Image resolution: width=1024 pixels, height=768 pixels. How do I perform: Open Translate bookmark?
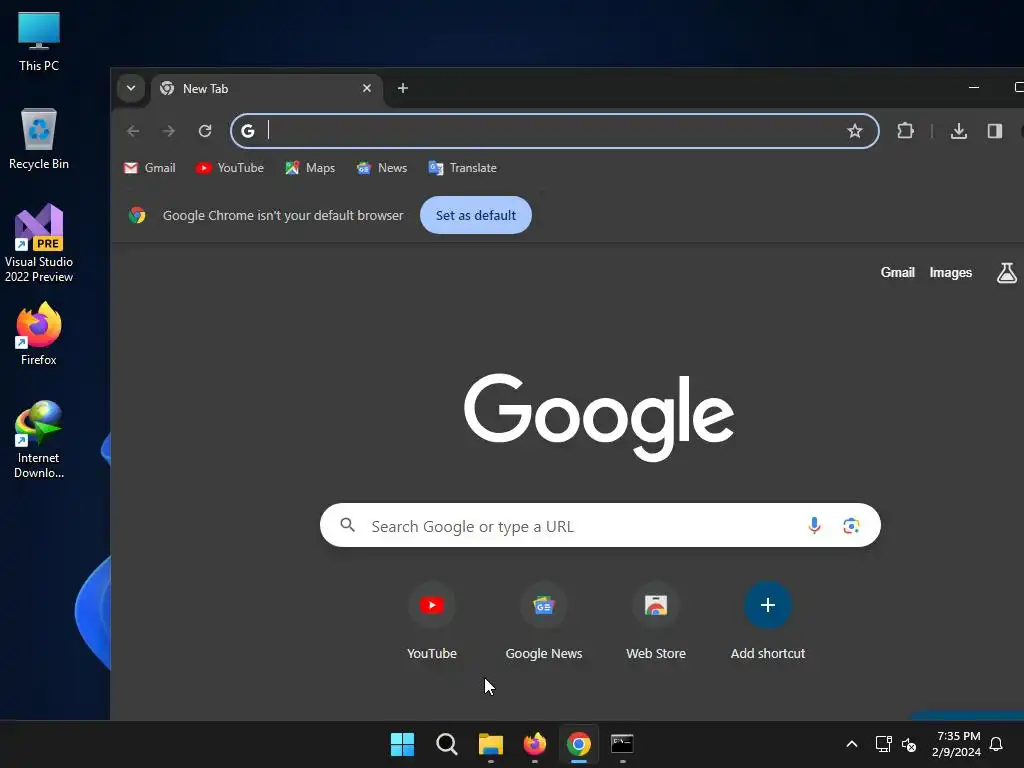tap(462, 168)
